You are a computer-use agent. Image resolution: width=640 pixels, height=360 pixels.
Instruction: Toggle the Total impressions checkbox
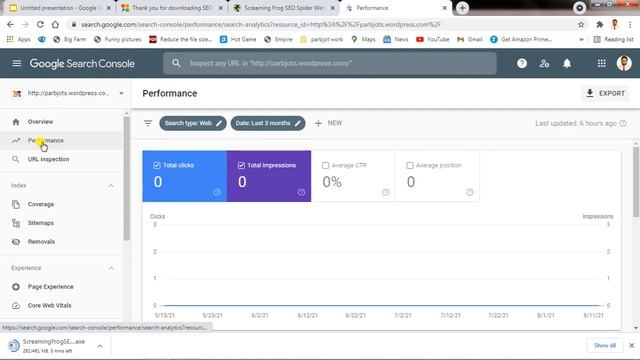tap(241, 165)
